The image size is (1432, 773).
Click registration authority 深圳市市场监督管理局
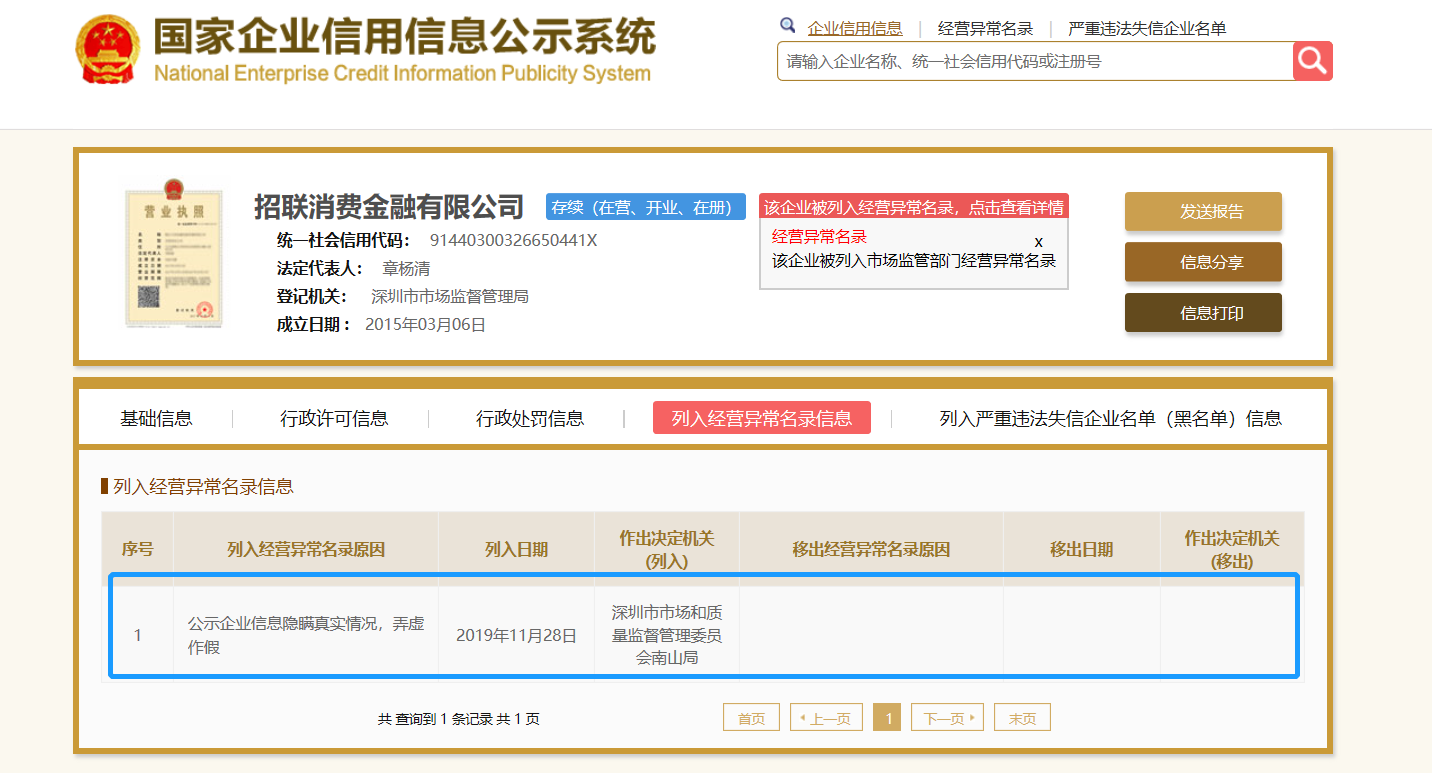click(x=450, y=296)
